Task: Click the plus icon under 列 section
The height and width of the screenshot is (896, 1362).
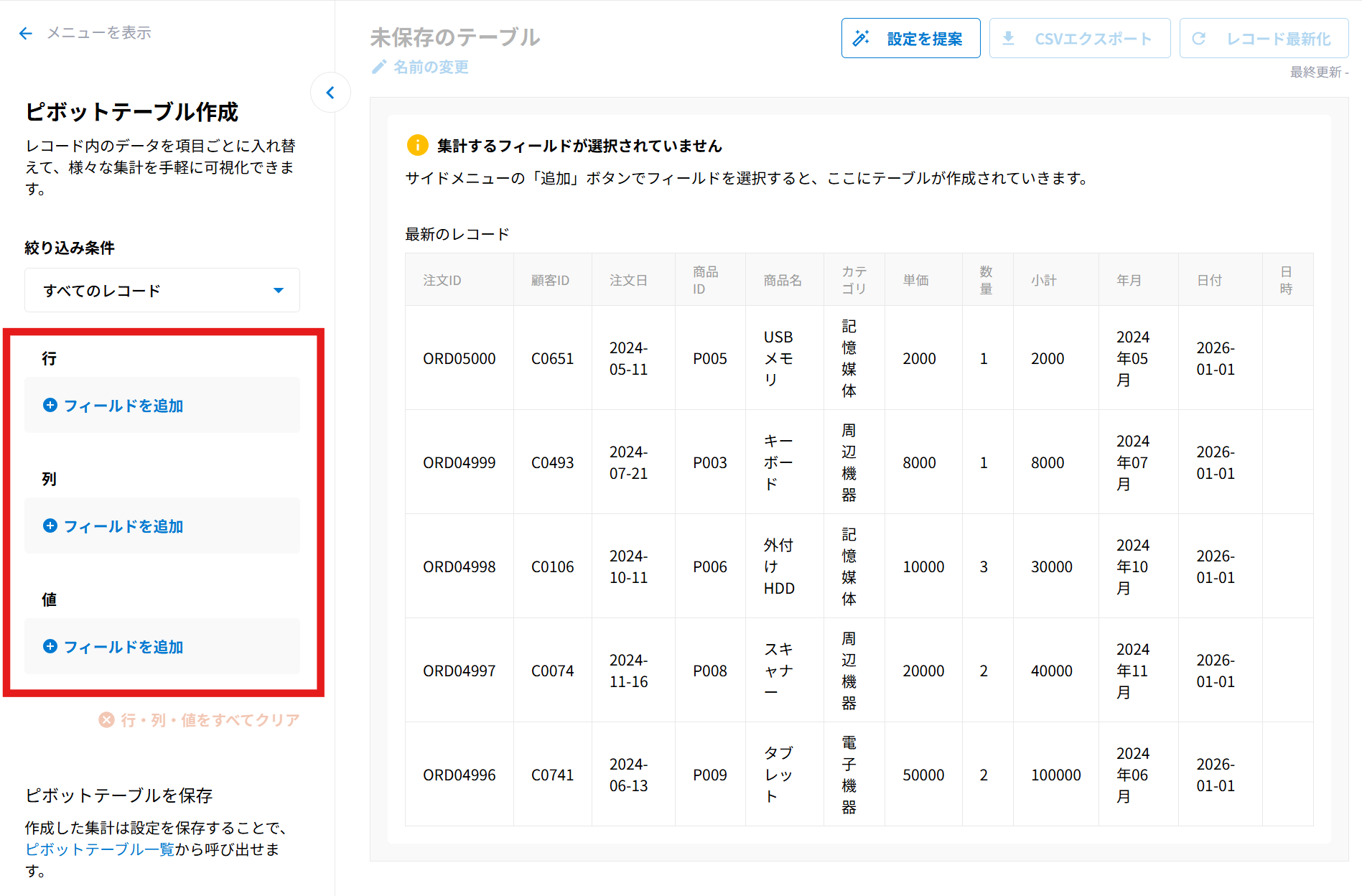Action: 50,526
